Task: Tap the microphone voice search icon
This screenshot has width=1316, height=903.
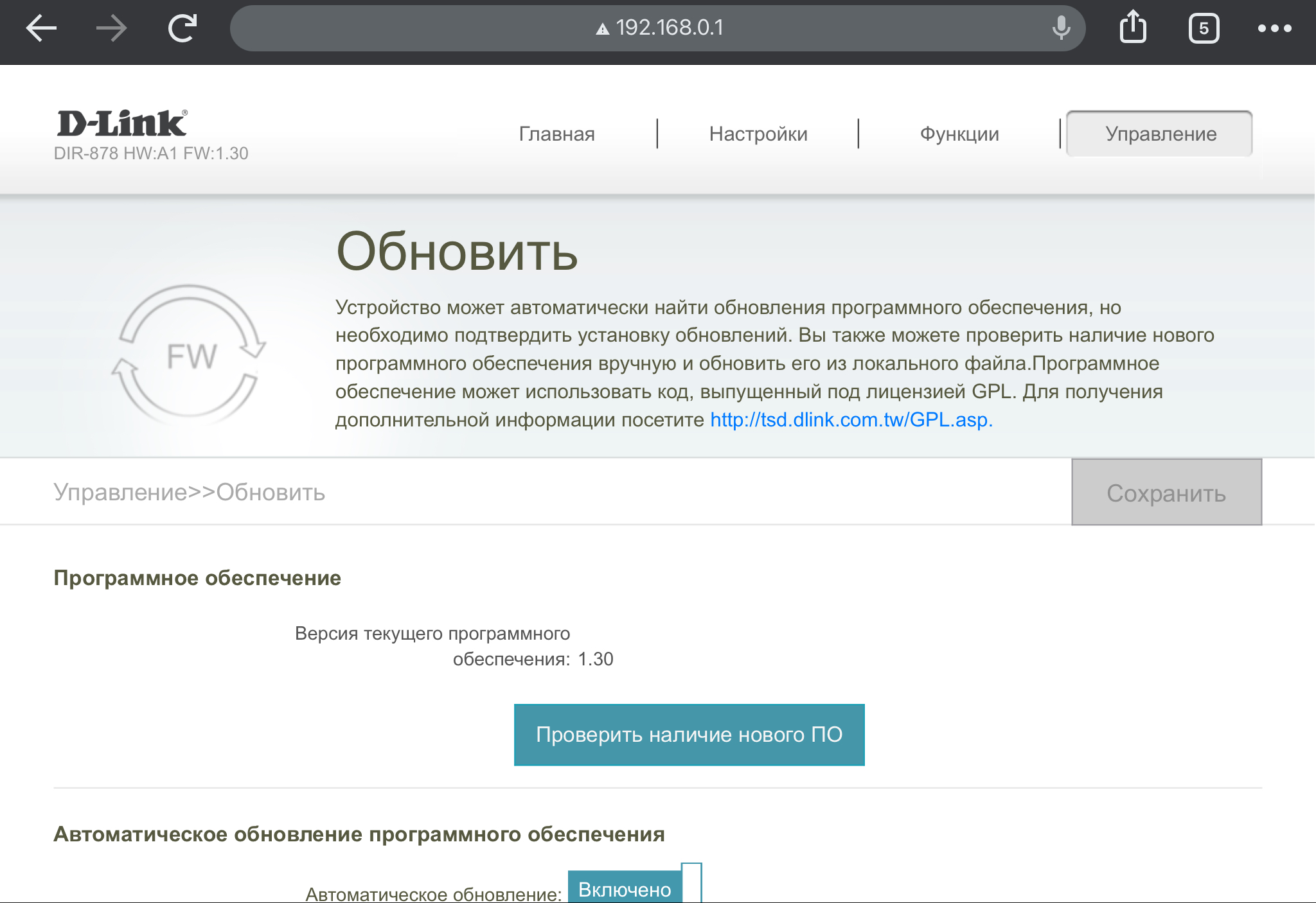Action: coord(1061,28)
